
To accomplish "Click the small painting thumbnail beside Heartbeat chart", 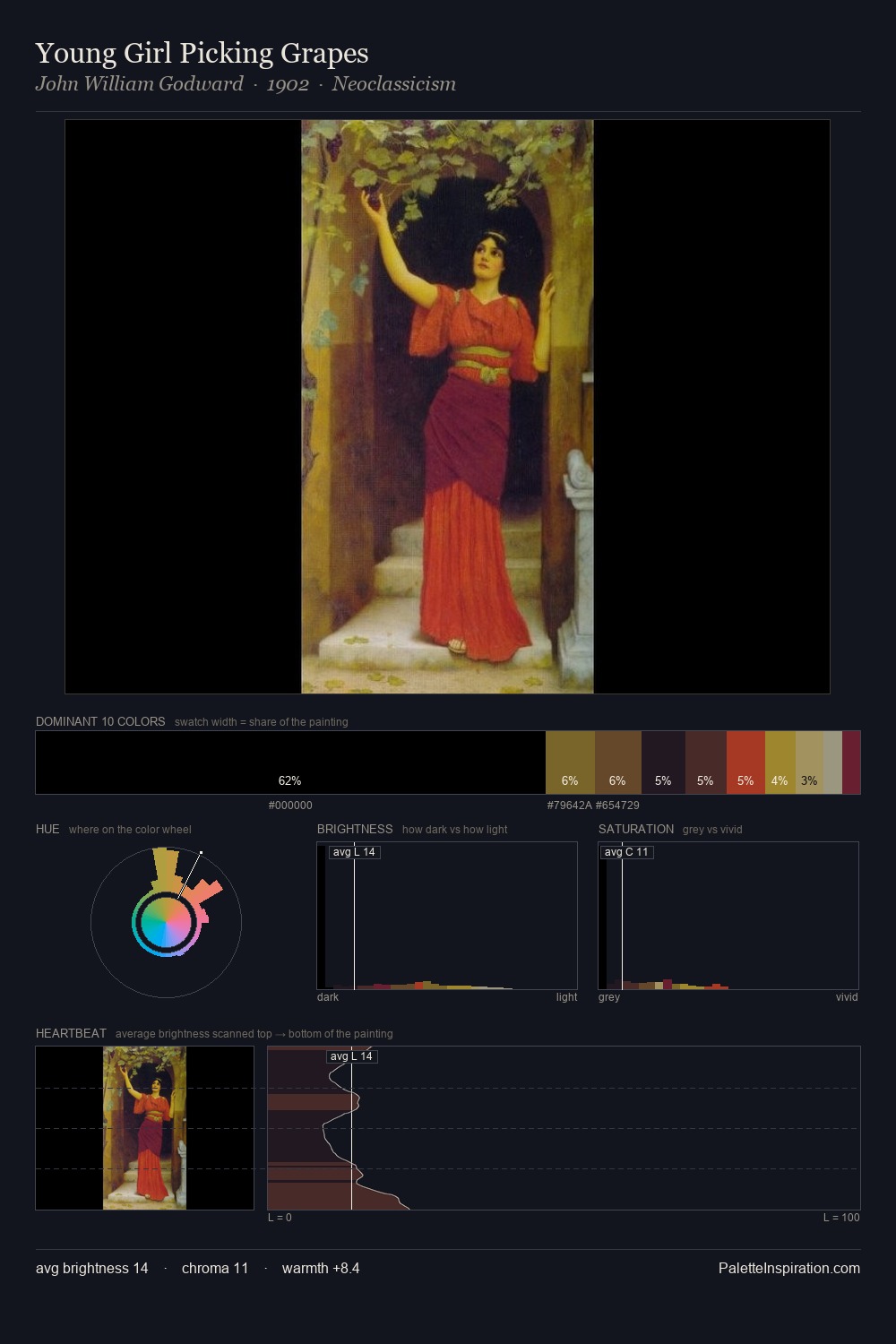I will (x=144, y=1128).
